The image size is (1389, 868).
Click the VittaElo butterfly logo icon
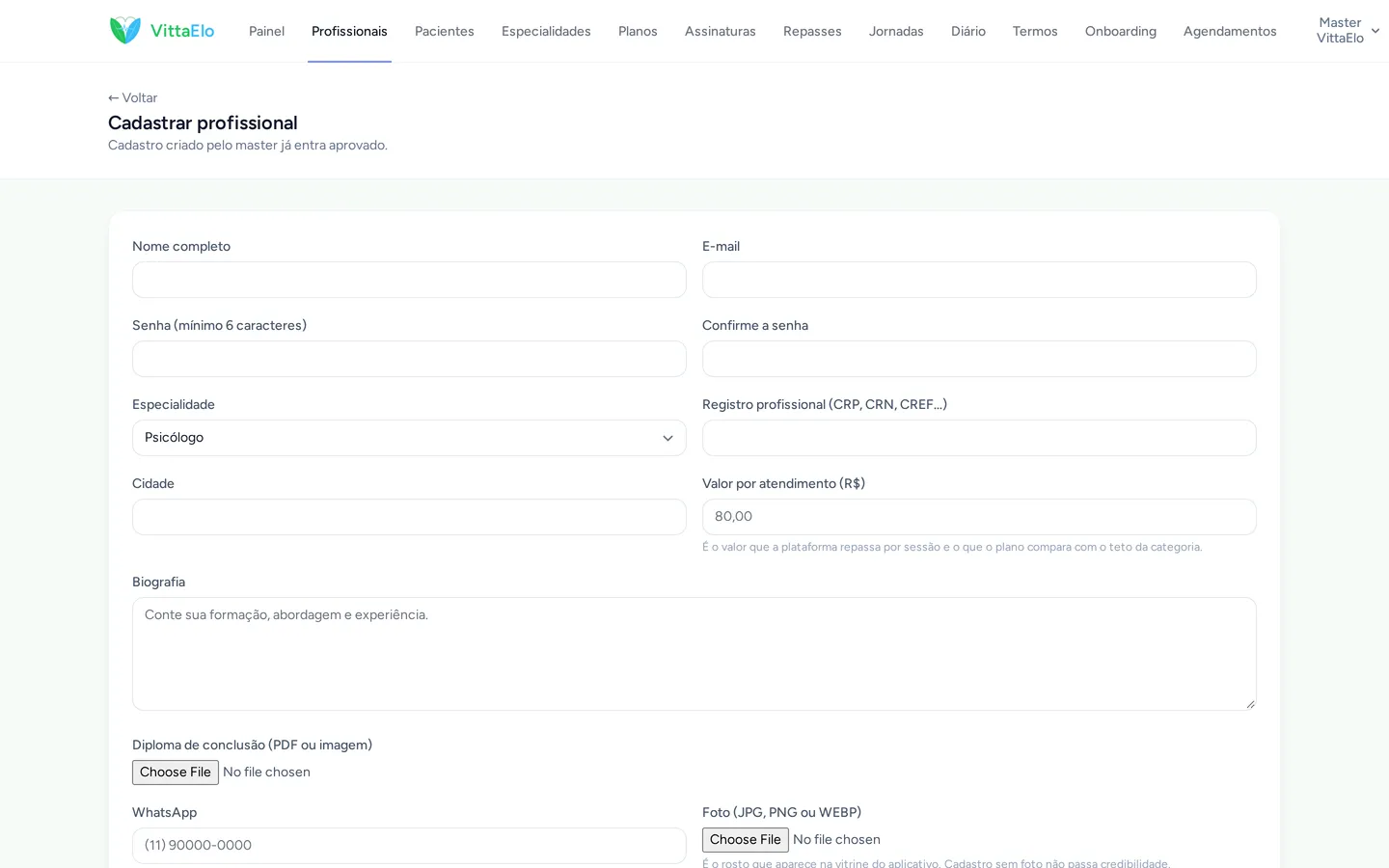125,31
